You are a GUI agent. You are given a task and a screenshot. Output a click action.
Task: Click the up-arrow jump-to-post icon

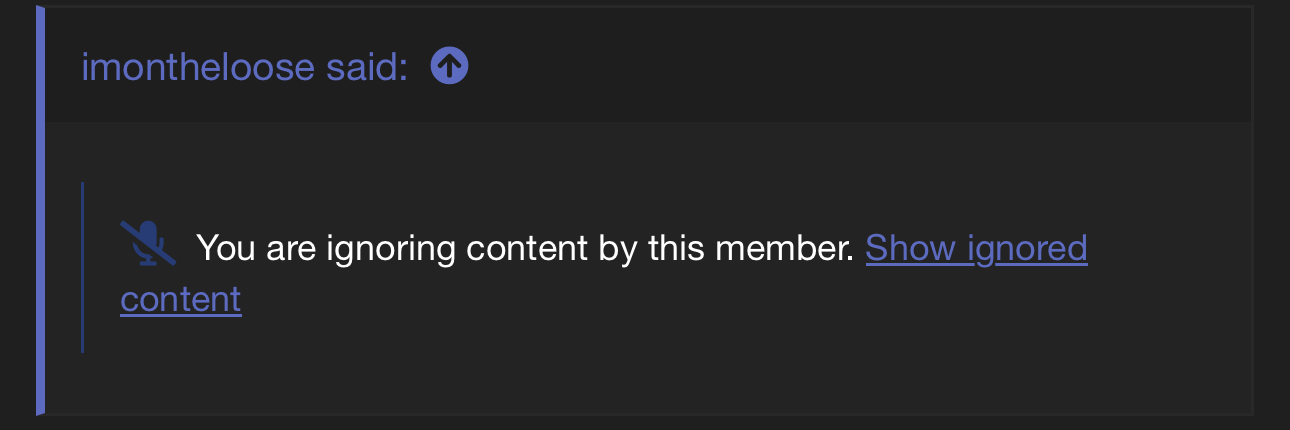(x=449, y=67)
